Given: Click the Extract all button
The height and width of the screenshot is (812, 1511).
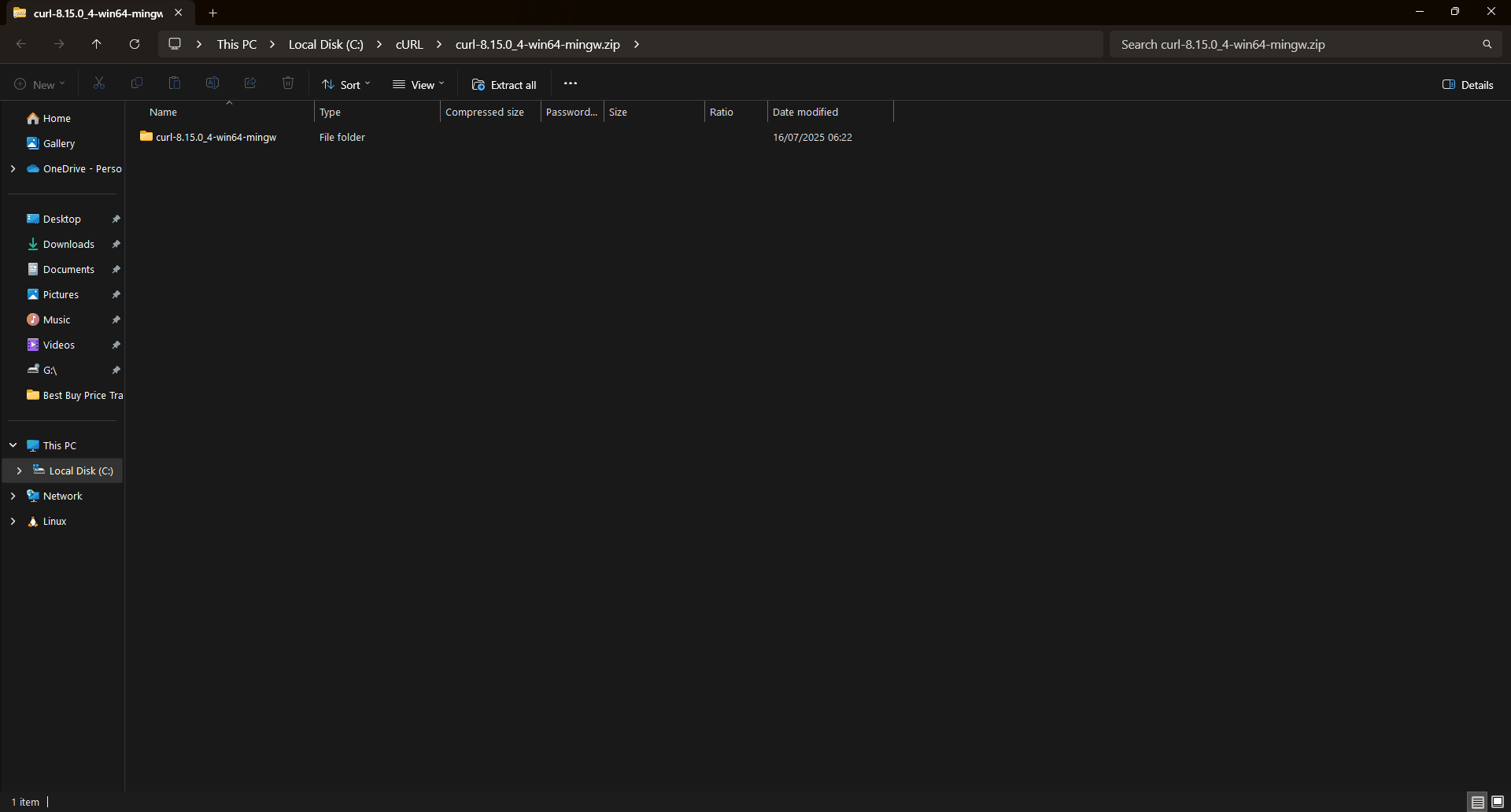Looking at the screenshot, I should (504, 85).
